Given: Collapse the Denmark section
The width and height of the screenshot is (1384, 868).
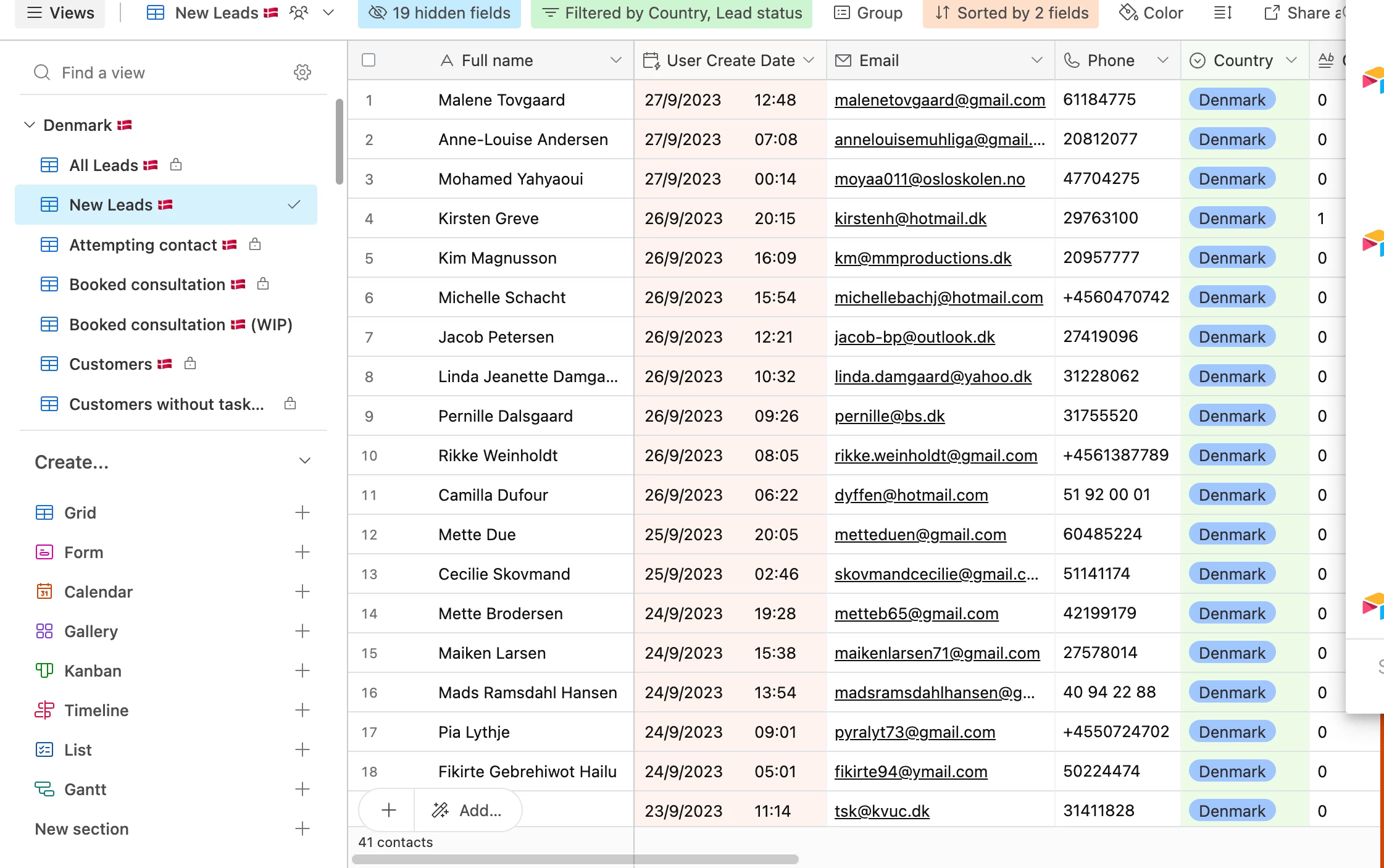Looking at the screenshot, I should click(29, 125).
